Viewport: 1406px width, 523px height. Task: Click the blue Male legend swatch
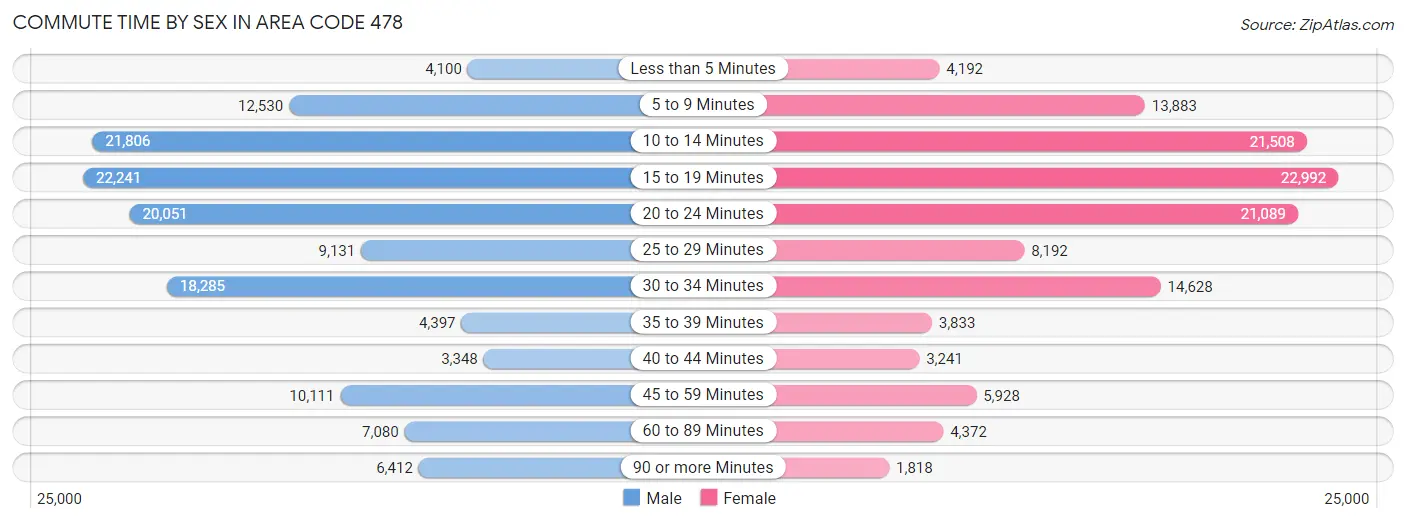point(631,498)
